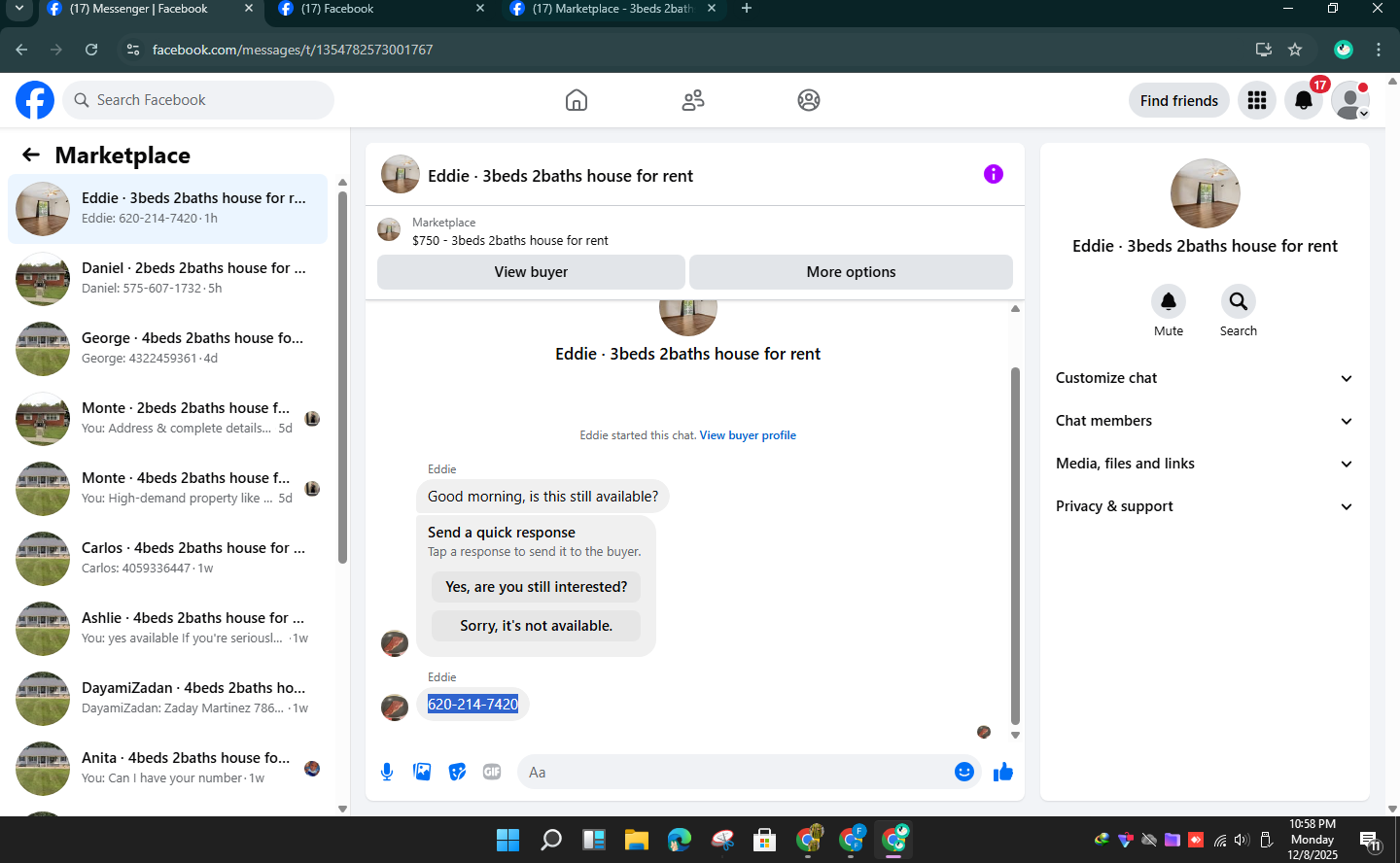Focus the Search Facebook field

[x=198, y=100]
